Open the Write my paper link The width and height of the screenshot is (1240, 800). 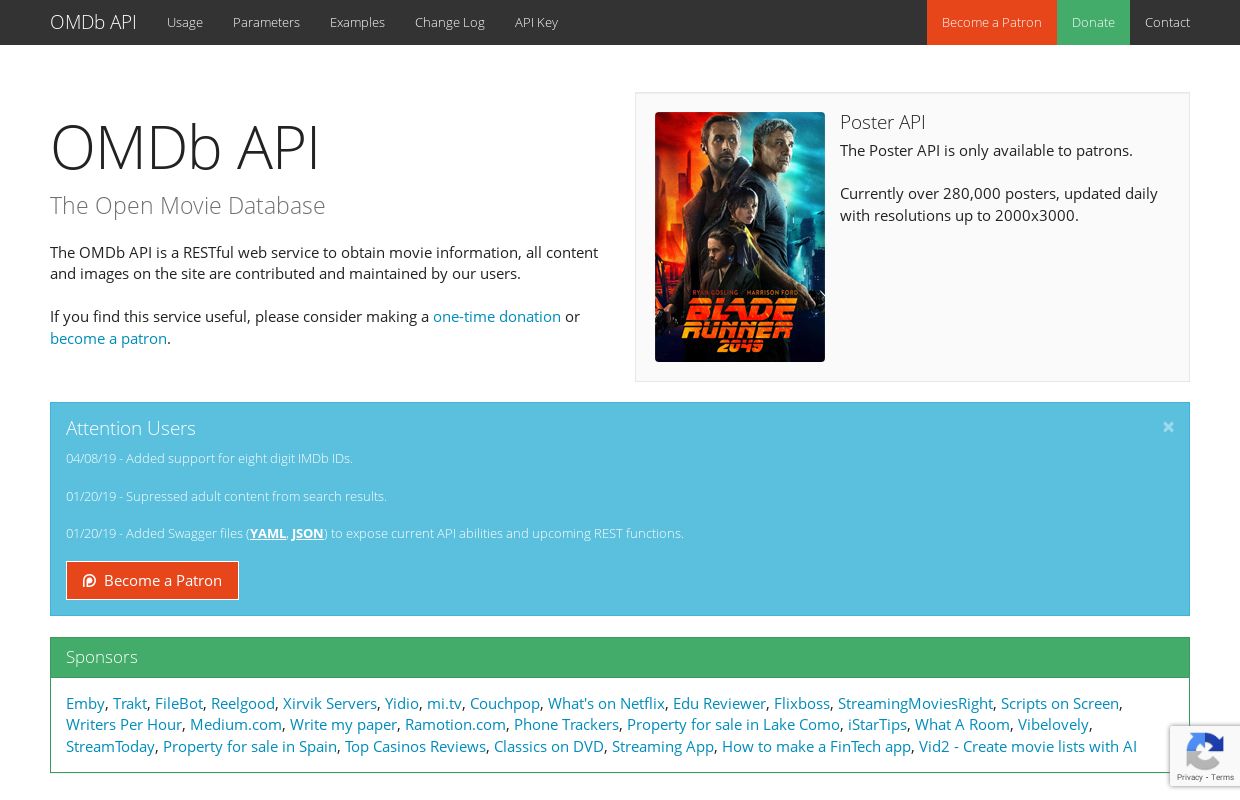click(x=343, y=724)
